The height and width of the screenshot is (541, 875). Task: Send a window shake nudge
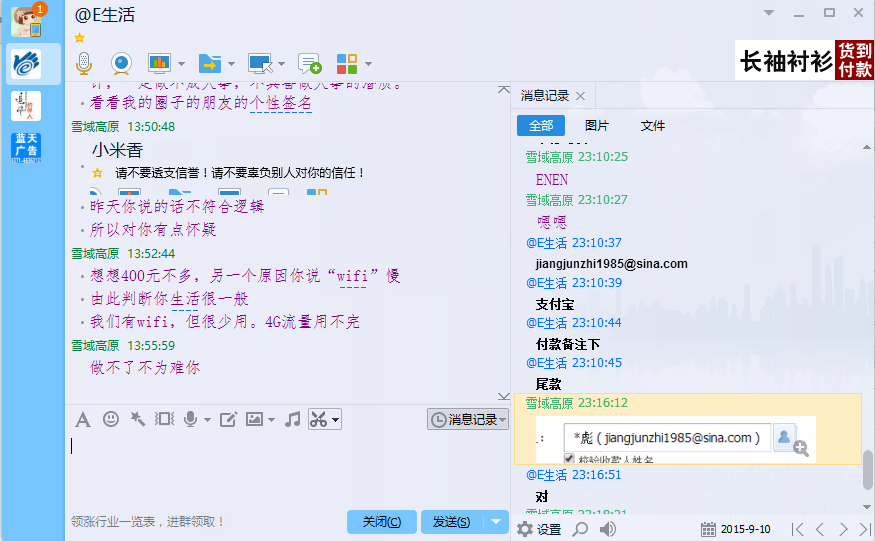[165, 419]
